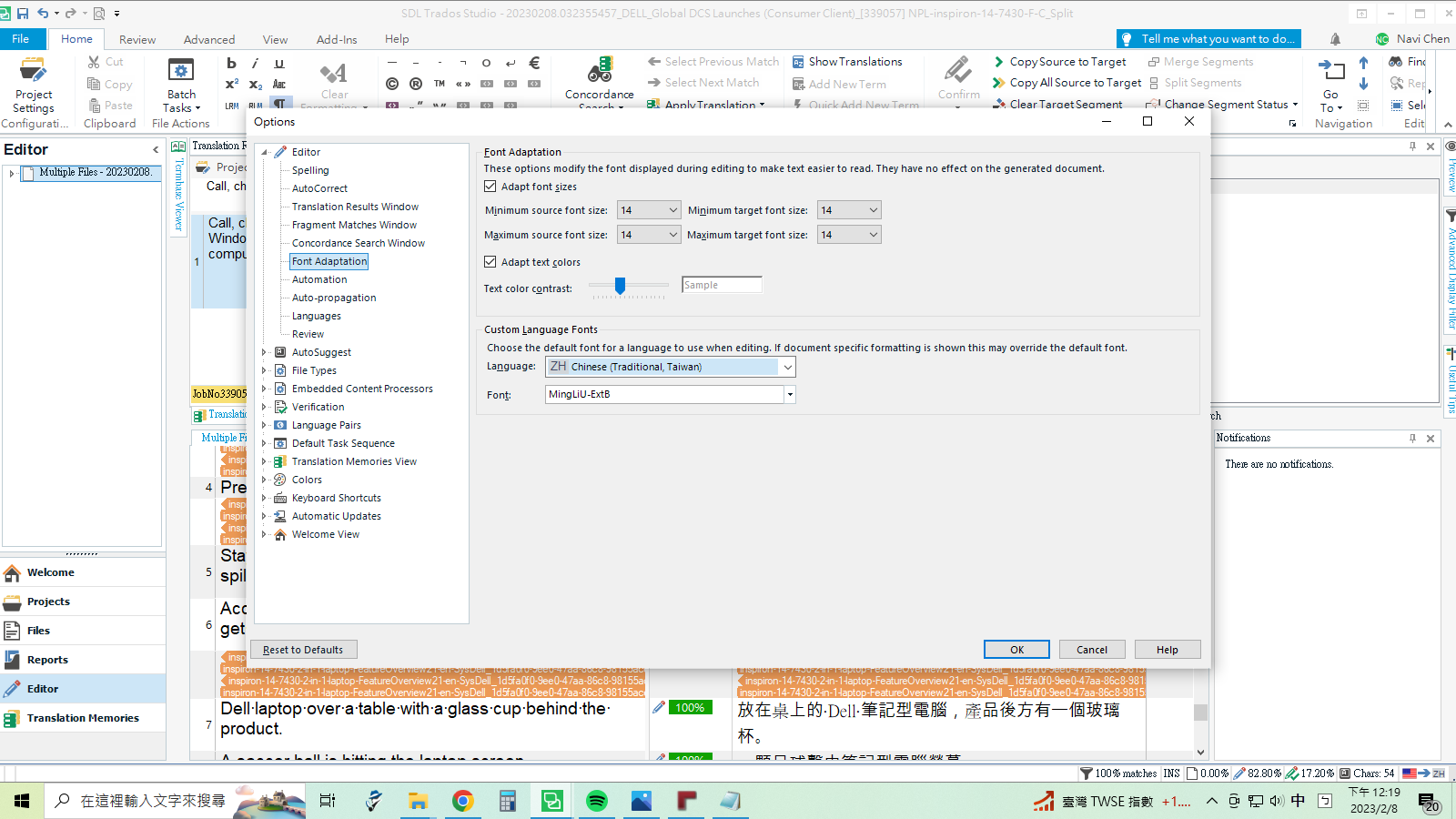
Task: Select Spelling in options tree
Action: [310, 170]
